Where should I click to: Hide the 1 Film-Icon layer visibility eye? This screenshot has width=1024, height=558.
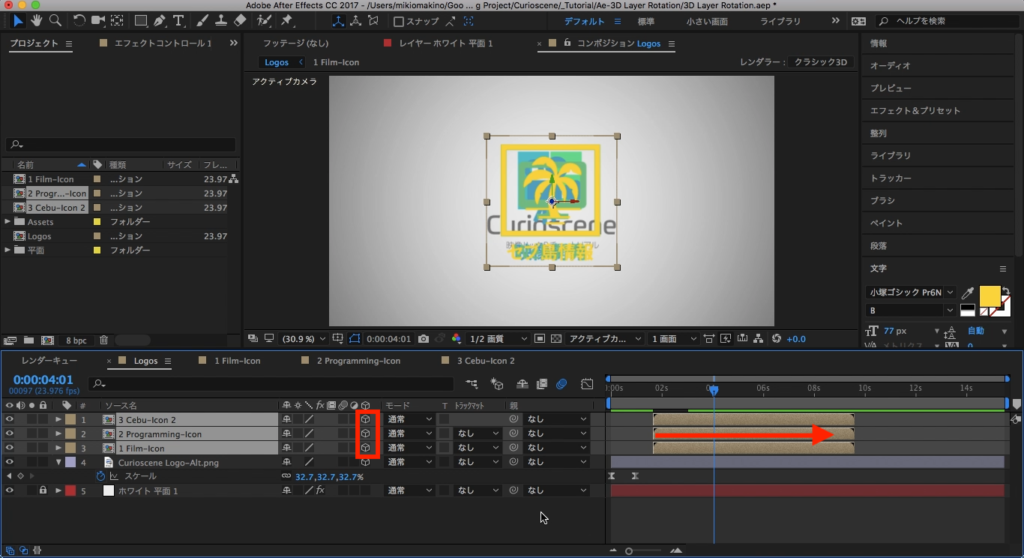[9, 448]
